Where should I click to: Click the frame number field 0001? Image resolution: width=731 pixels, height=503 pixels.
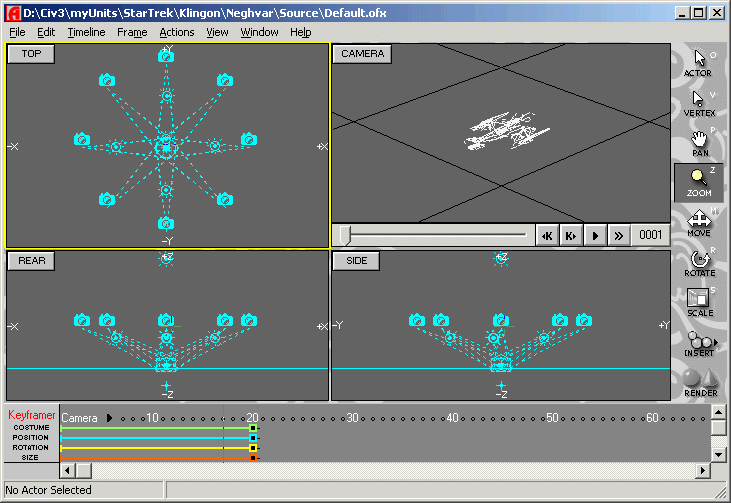[x=650, y=235]
